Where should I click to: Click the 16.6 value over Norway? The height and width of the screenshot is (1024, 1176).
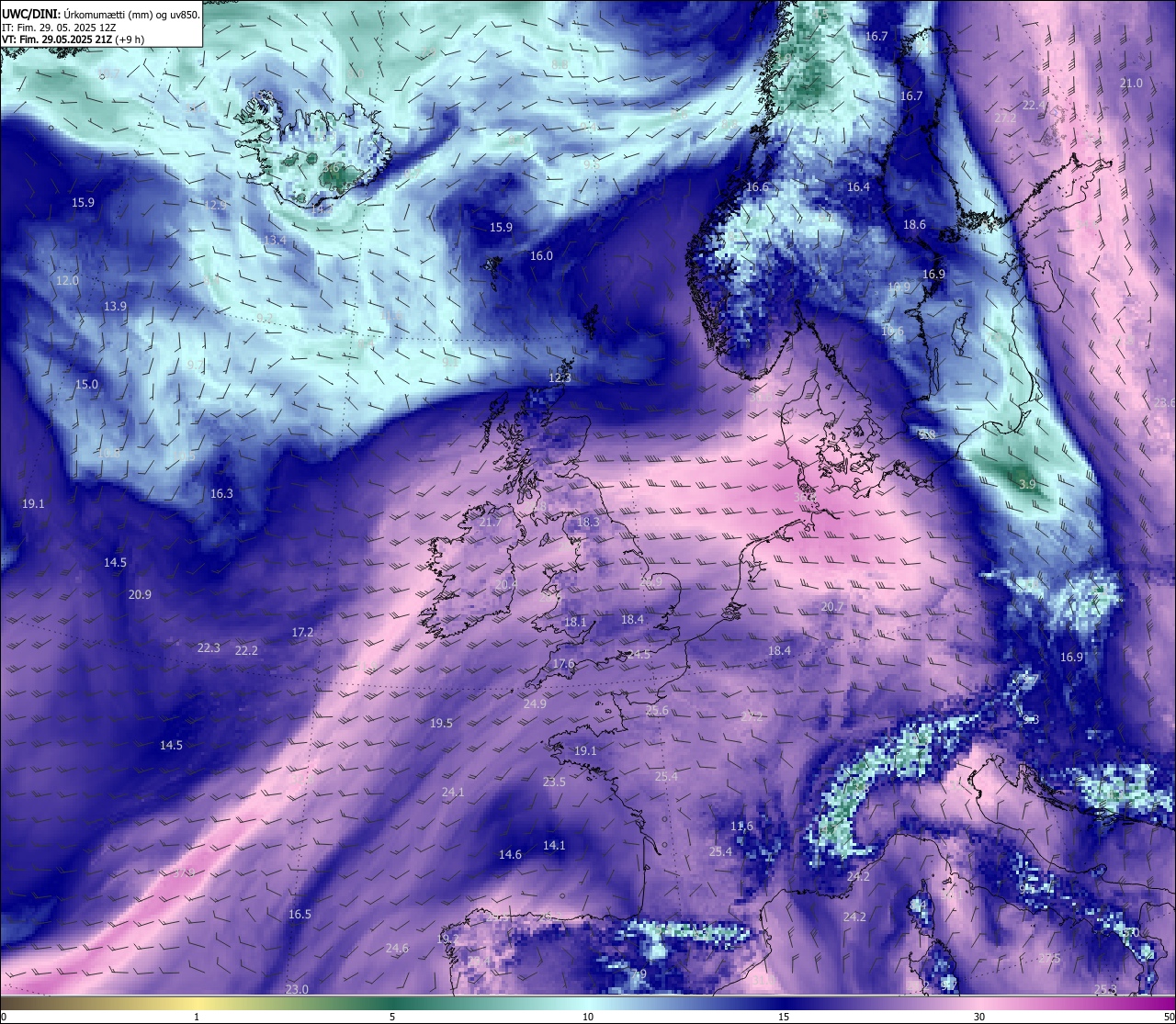[757, 187]
